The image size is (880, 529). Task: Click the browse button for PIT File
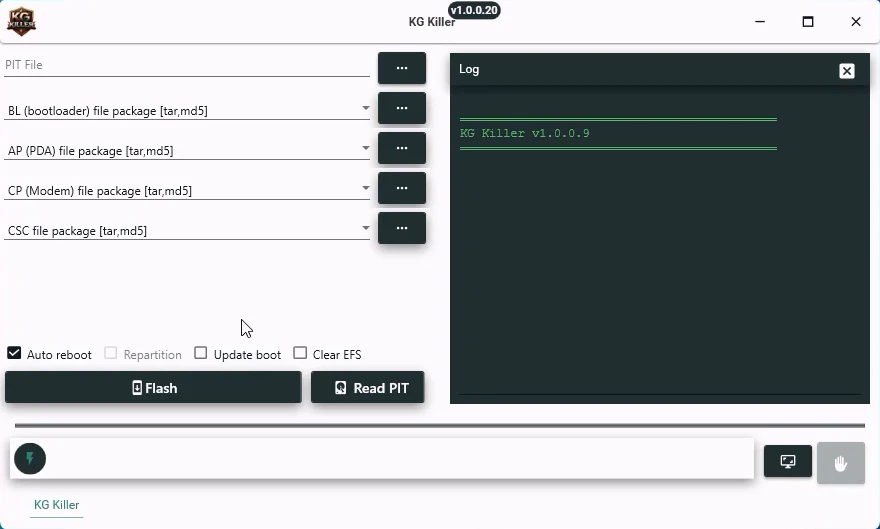401,68
